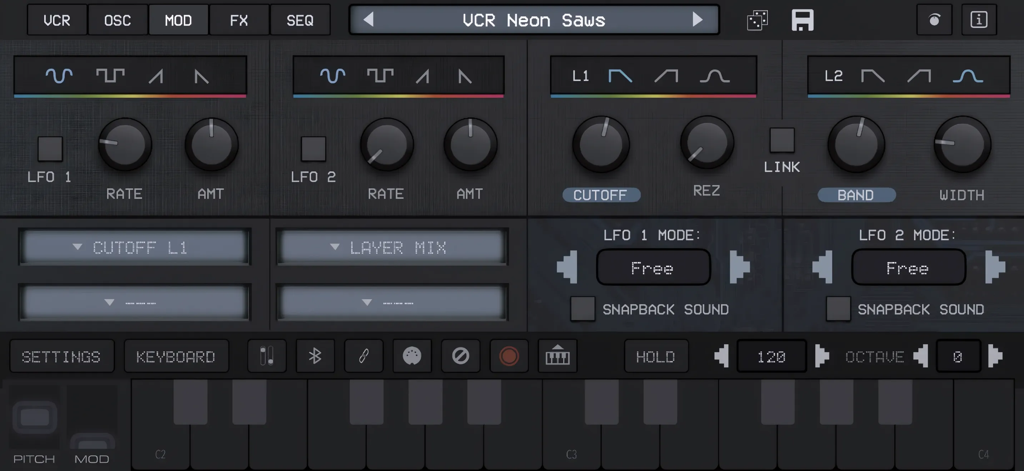Enable Snapback Sound for LFO 2

pos(838,309)
